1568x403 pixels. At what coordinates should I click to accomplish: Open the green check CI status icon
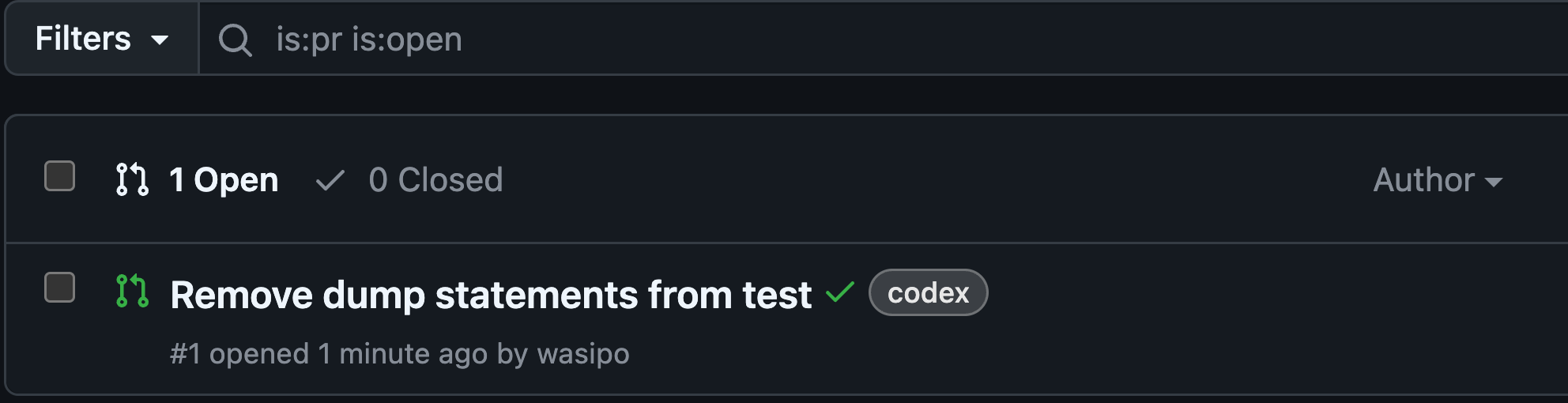pyautogui.click(x=840, y=292)
